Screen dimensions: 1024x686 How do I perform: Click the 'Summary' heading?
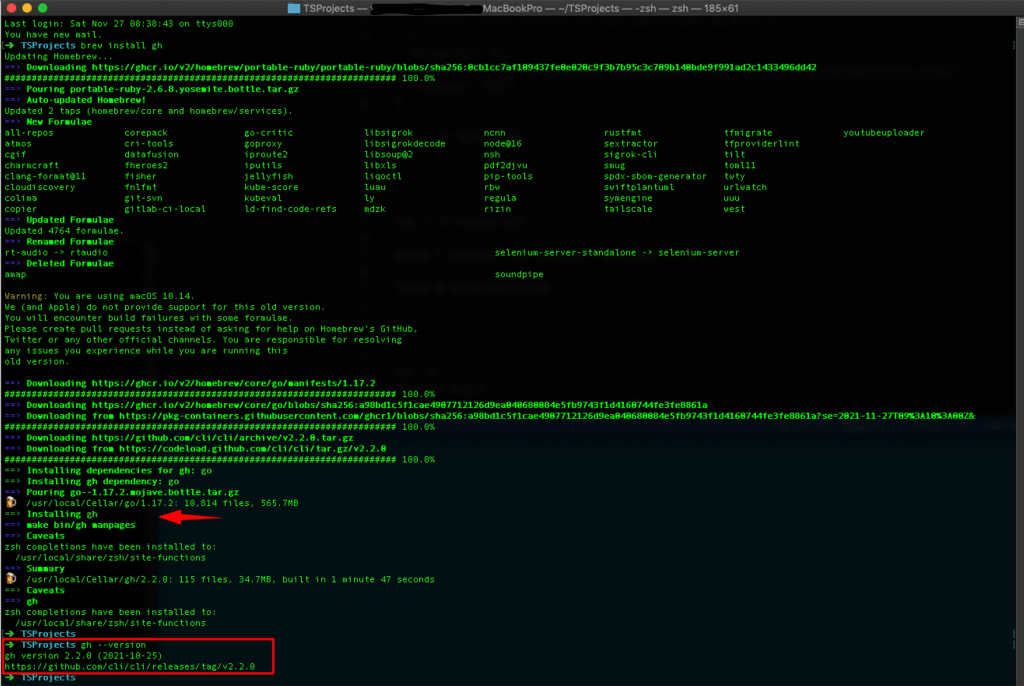46,568
